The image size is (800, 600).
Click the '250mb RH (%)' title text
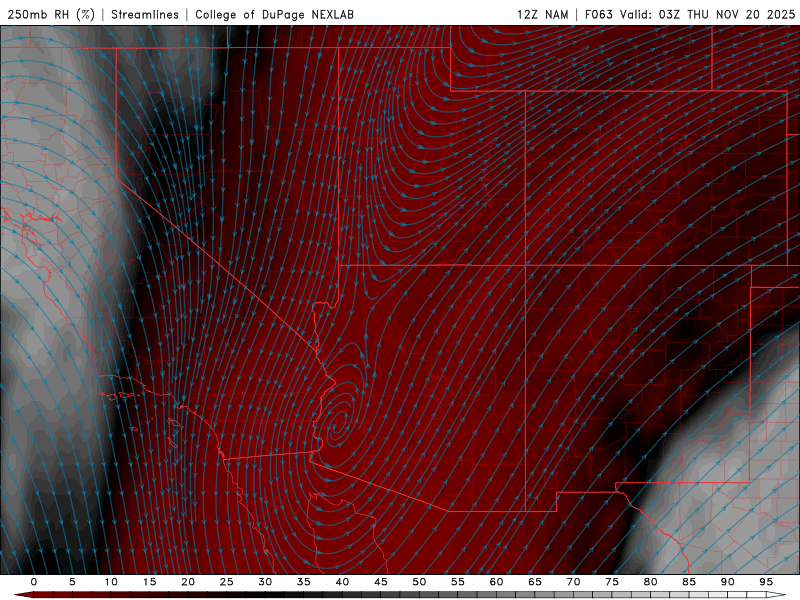pyautogui.click(x=51, y=14)
